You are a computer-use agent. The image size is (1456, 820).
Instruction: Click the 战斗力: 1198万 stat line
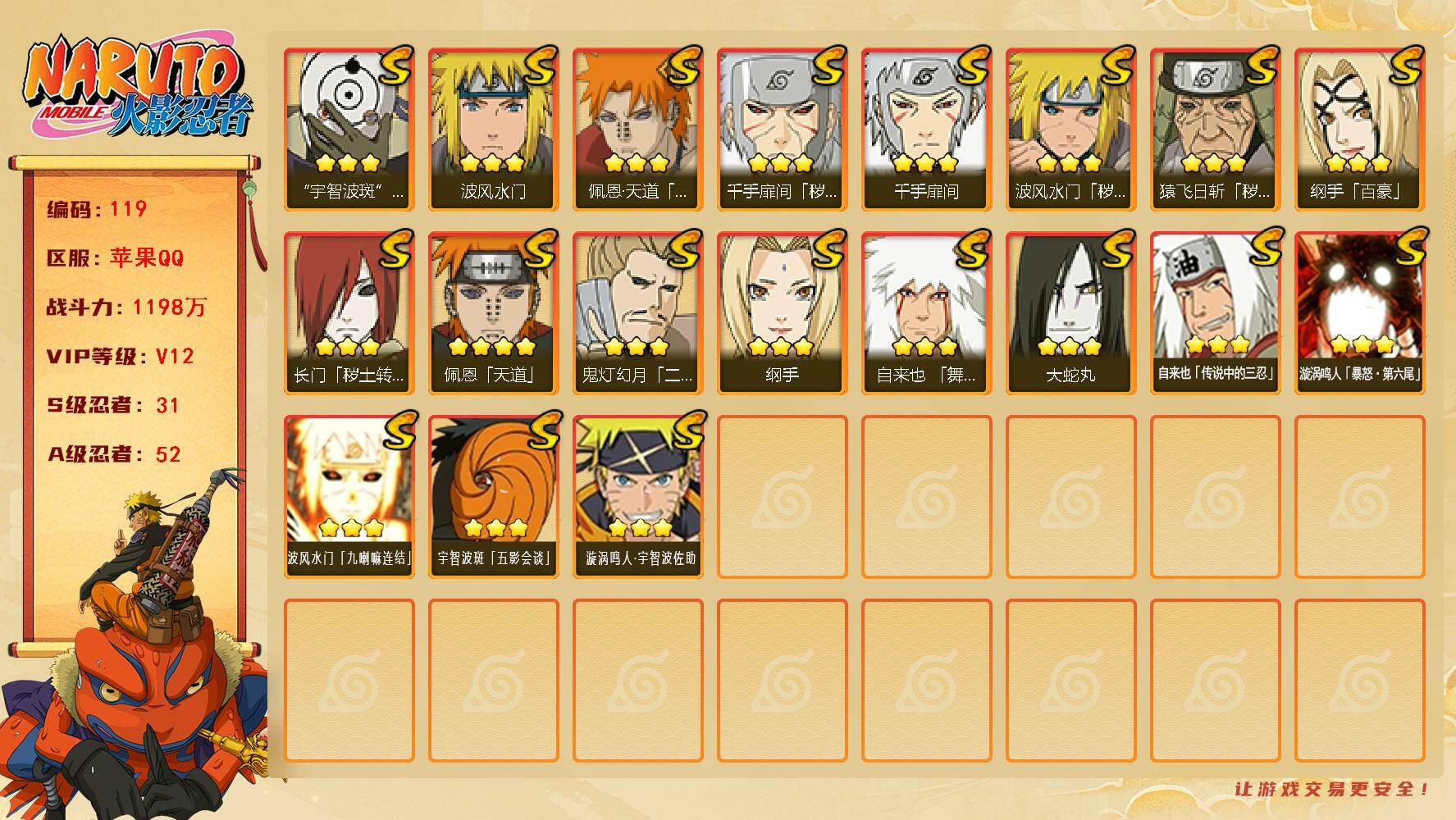[x=126, y=307]
